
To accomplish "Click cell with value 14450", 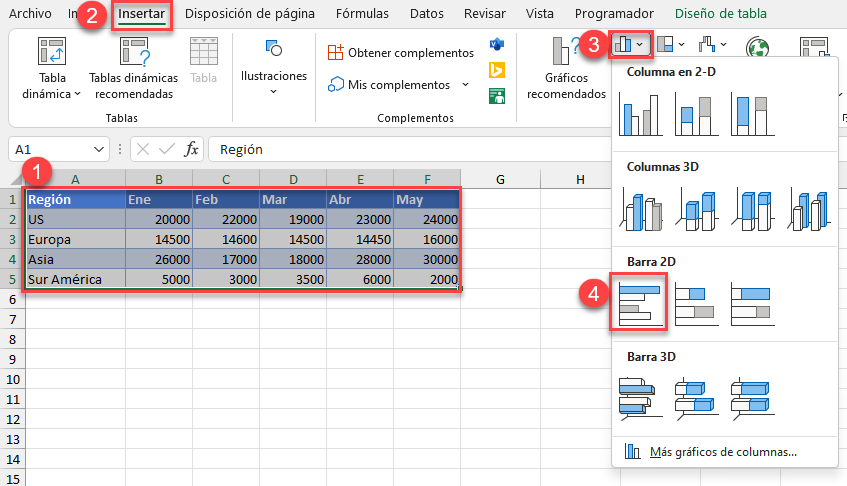I will click(x=360, y=239).
